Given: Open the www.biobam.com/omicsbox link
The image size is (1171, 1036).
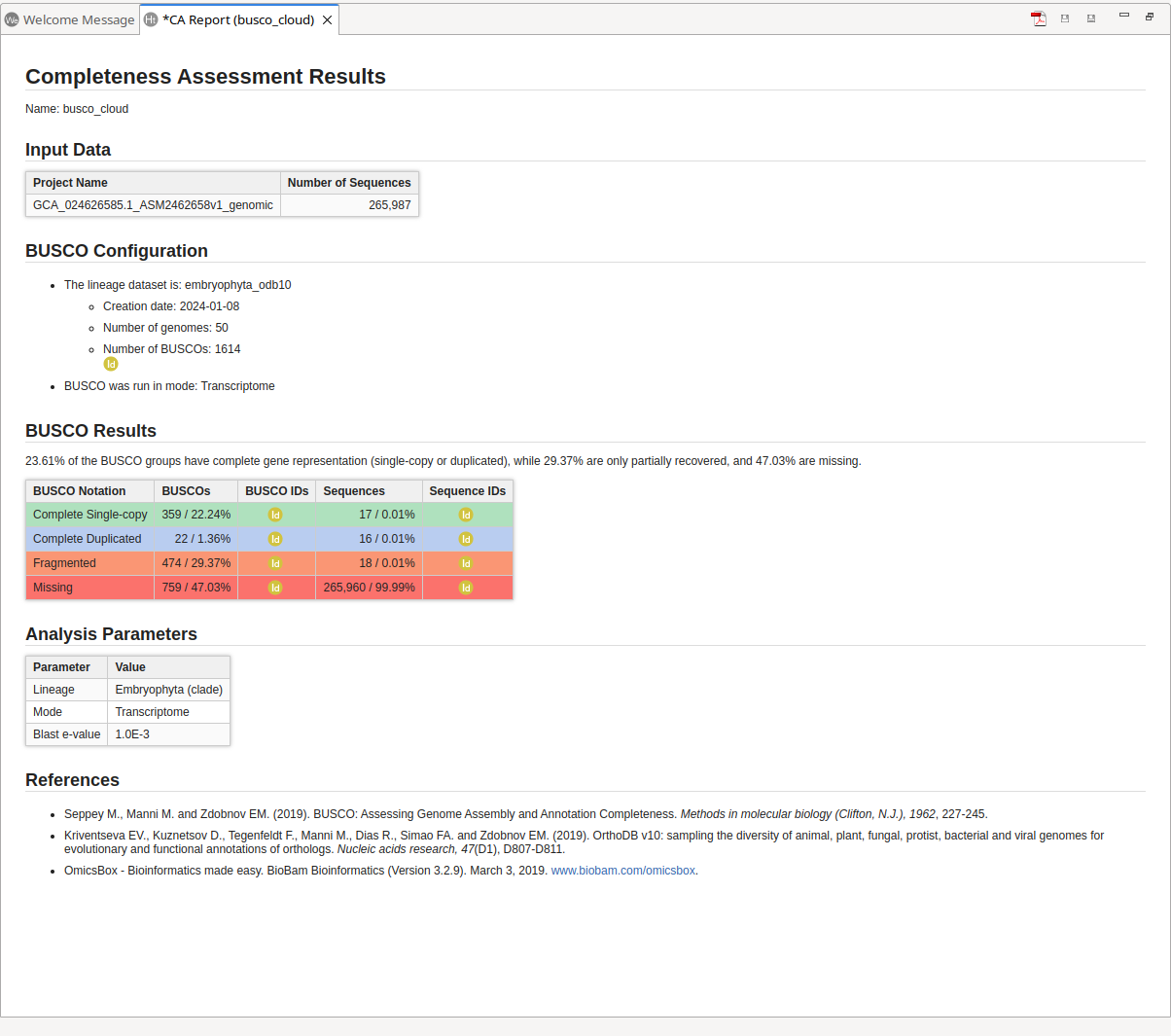Looking at the screenshot, I should coord(622,871).
